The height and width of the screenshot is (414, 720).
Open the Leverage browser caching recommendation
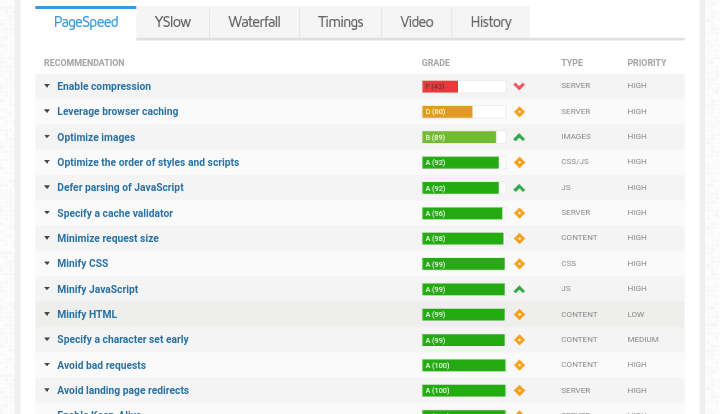(x=118, y=112)
